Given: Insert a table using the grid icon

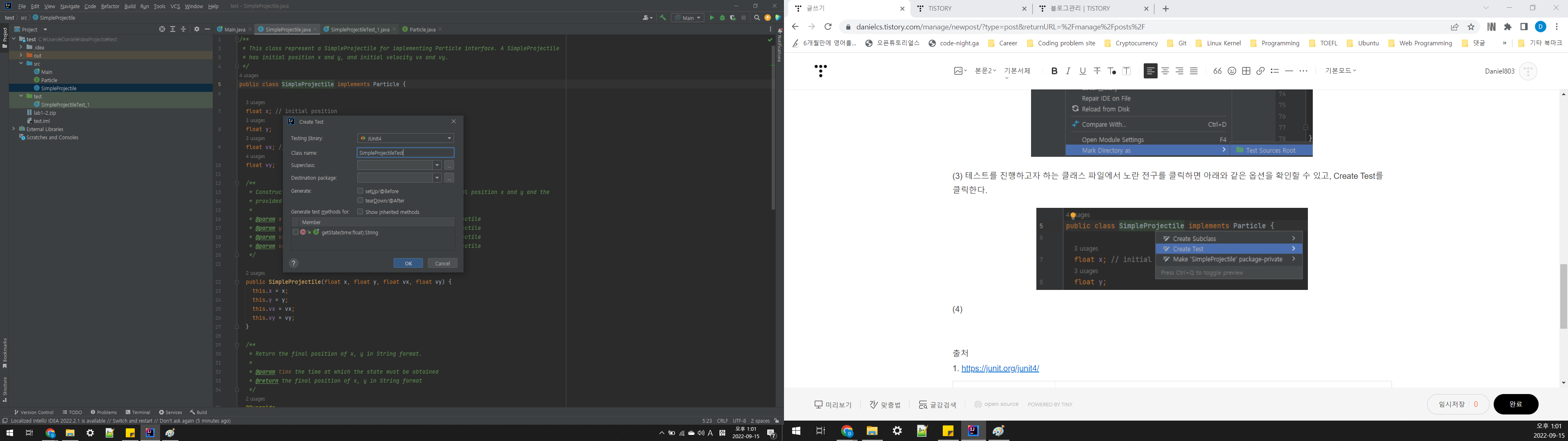Looking at the screenshot, I should [1246, 71].
